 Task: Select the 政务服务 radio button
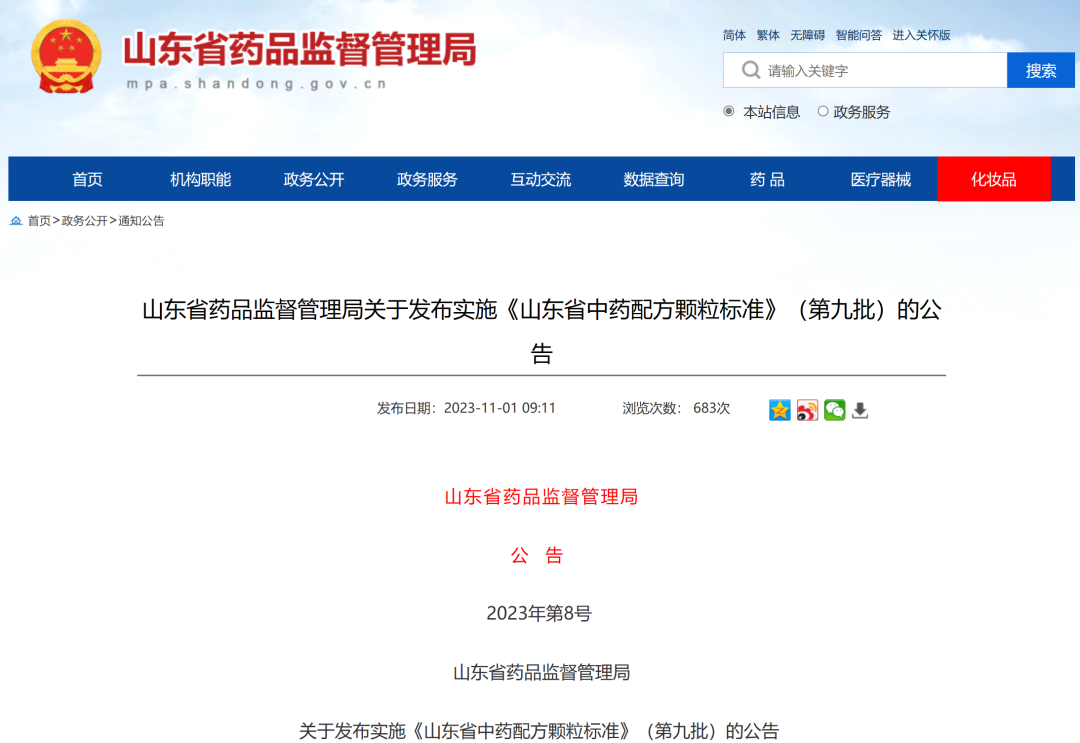822,111
